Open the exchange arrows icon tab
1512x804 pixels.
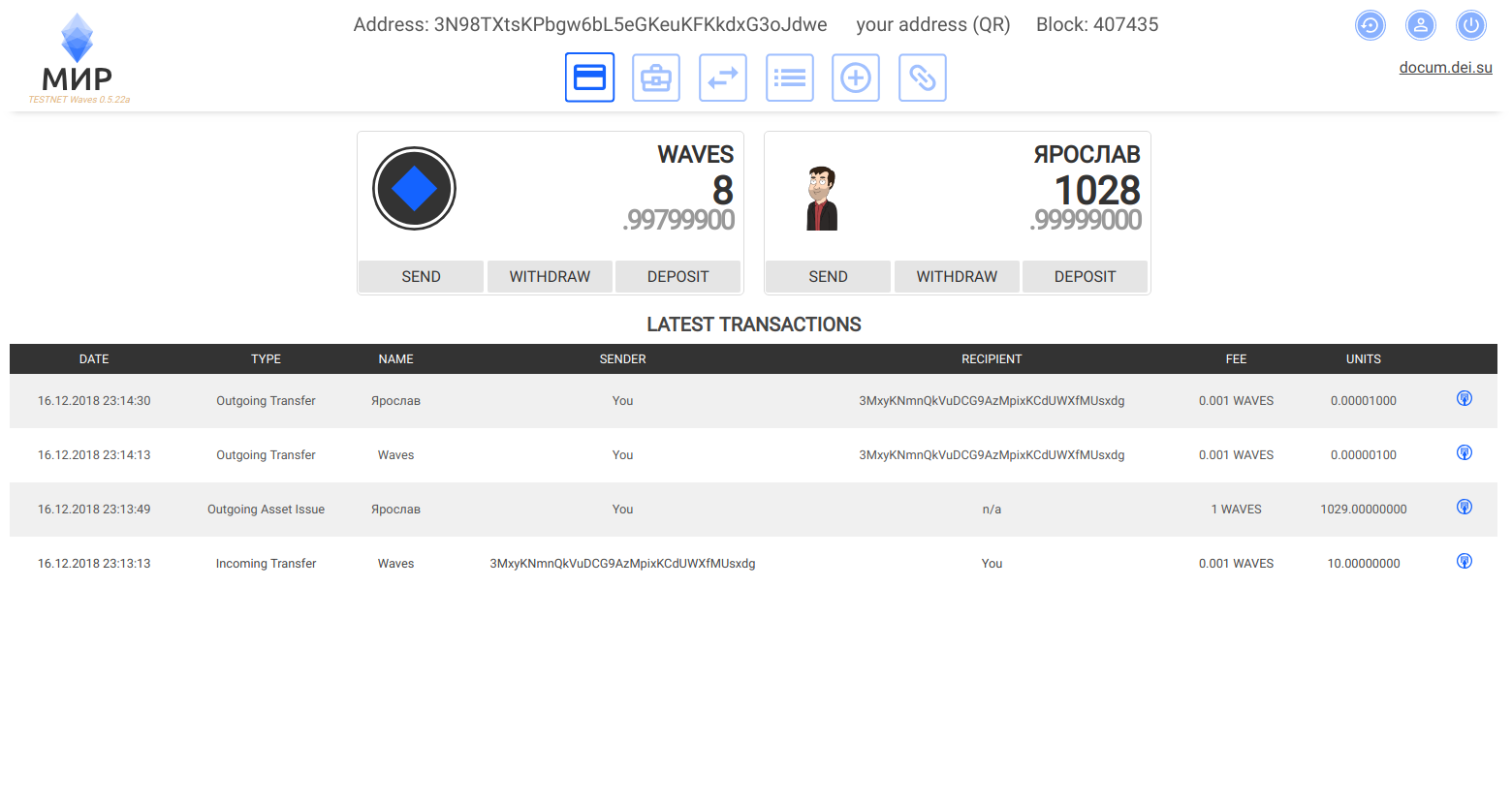[723, 77]
